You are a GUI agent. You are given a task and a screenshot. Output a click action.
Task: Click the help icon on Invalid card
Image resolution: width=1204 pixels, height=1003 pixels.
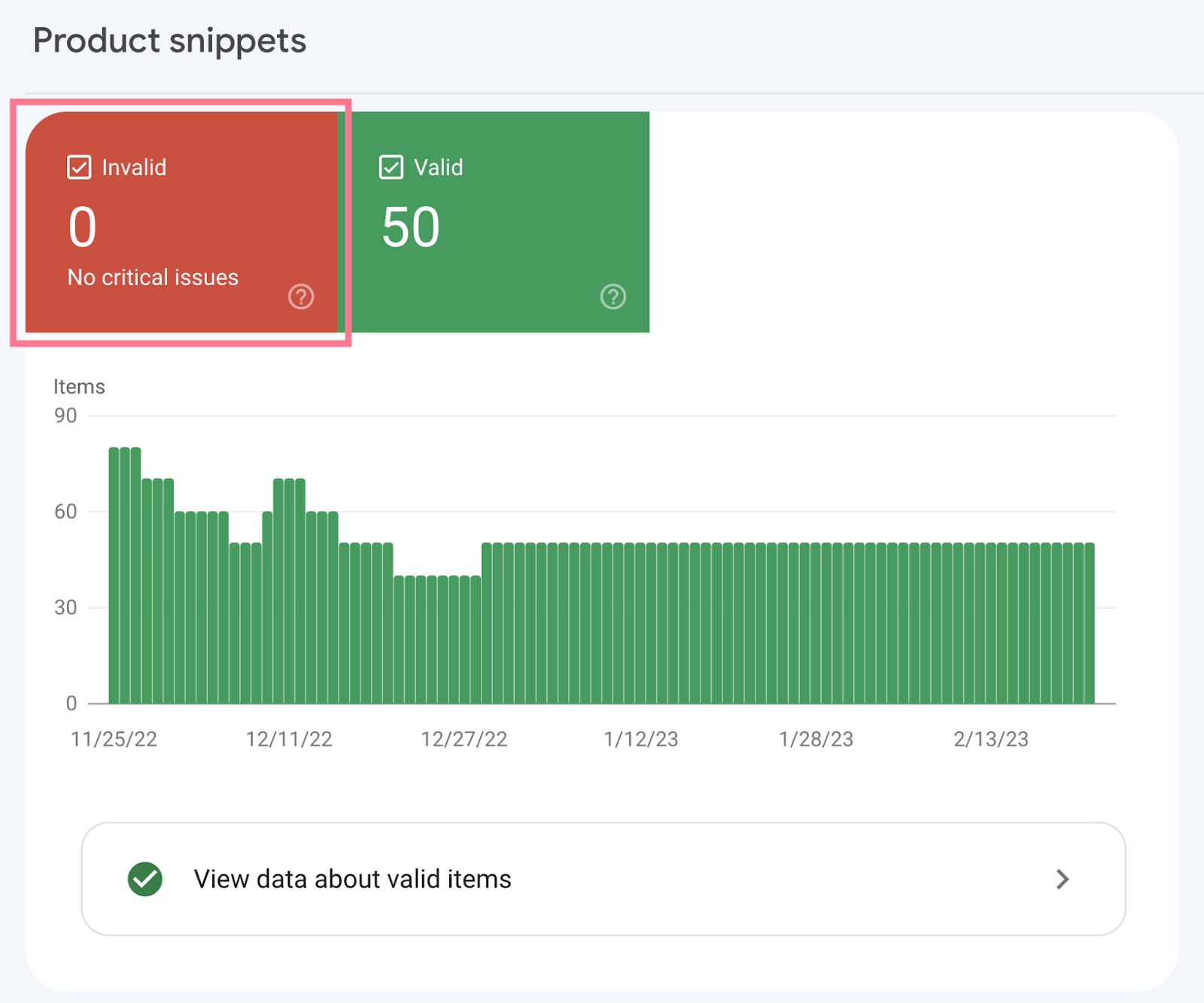pos(301,296)
